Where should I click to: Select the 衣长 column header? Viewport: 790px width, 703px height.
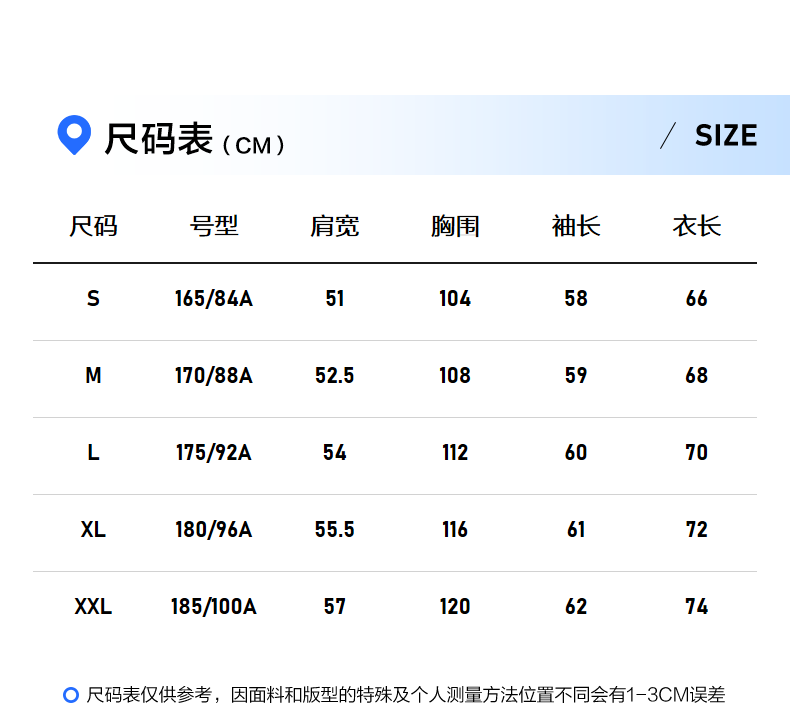point(697,226)
